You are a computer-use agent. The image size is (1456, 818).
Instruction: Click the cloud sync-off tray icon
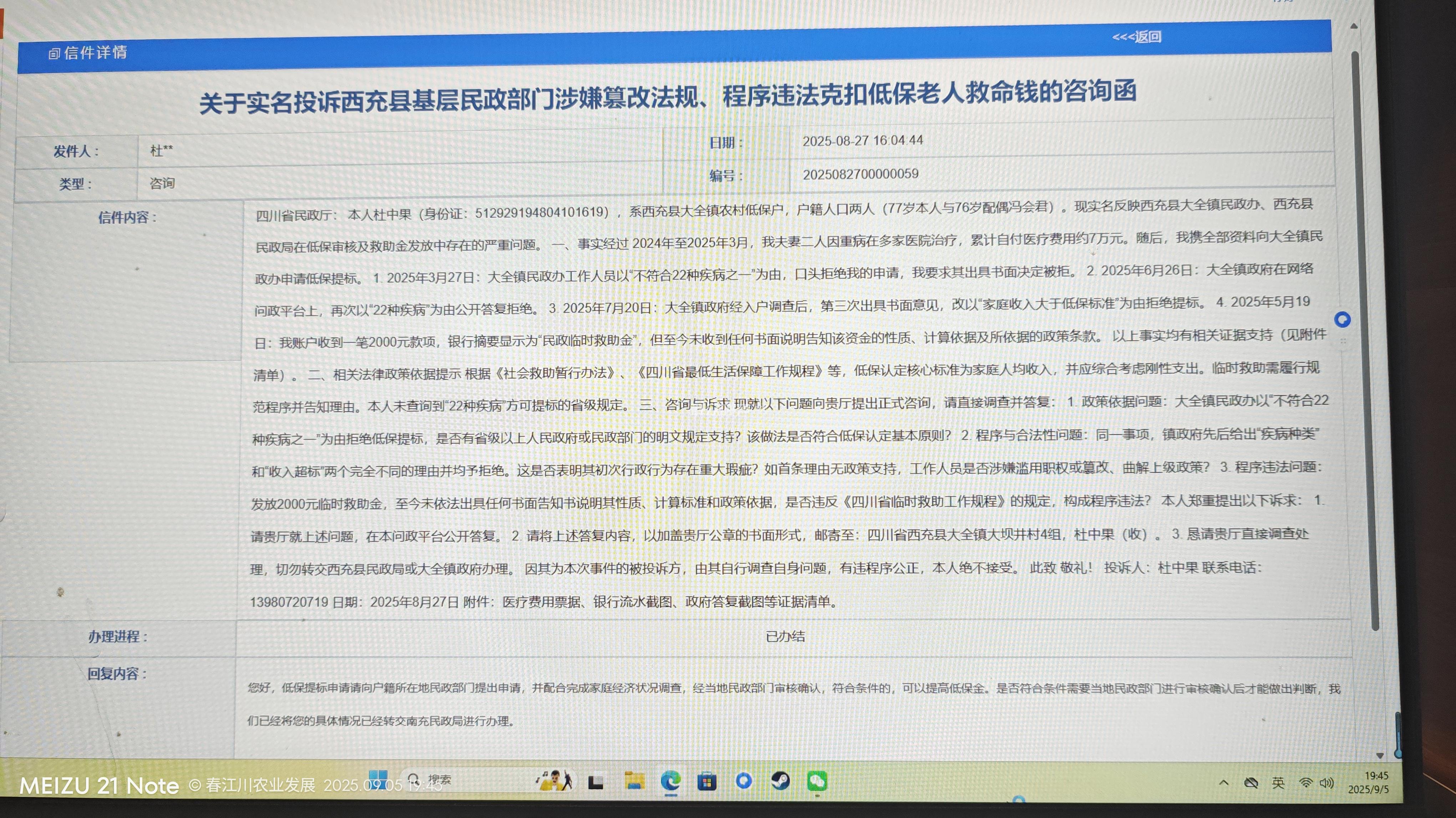click(x=1251, y=783)
